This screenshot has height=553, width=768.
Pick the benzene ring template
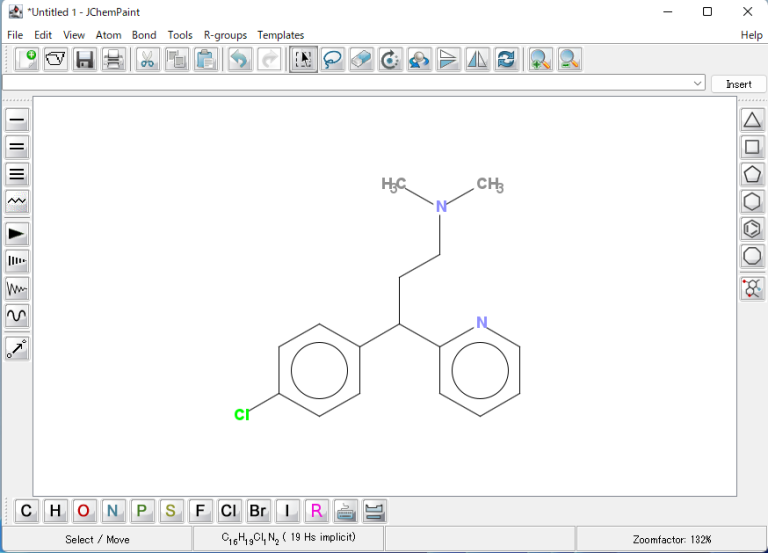click(x=752, y=229)
